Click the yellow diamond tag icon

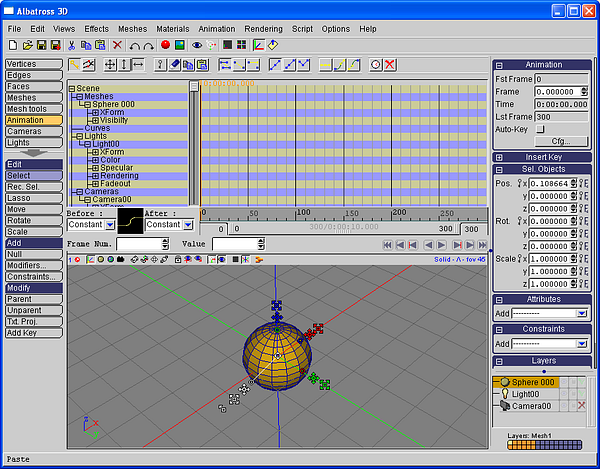click(x=273, y=45)
